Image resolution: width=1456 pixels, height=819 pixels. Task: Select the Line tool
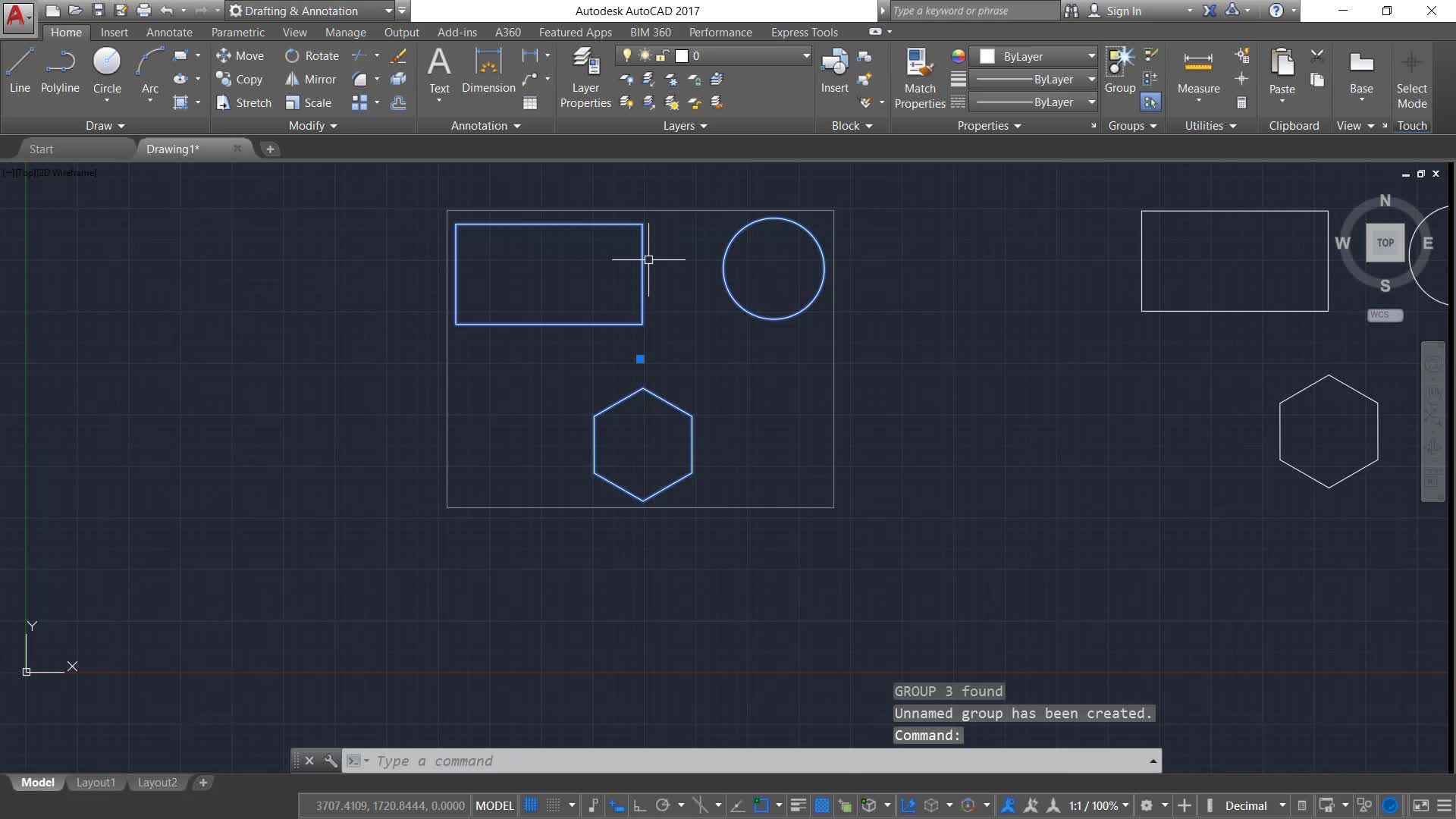click(20, 70)
